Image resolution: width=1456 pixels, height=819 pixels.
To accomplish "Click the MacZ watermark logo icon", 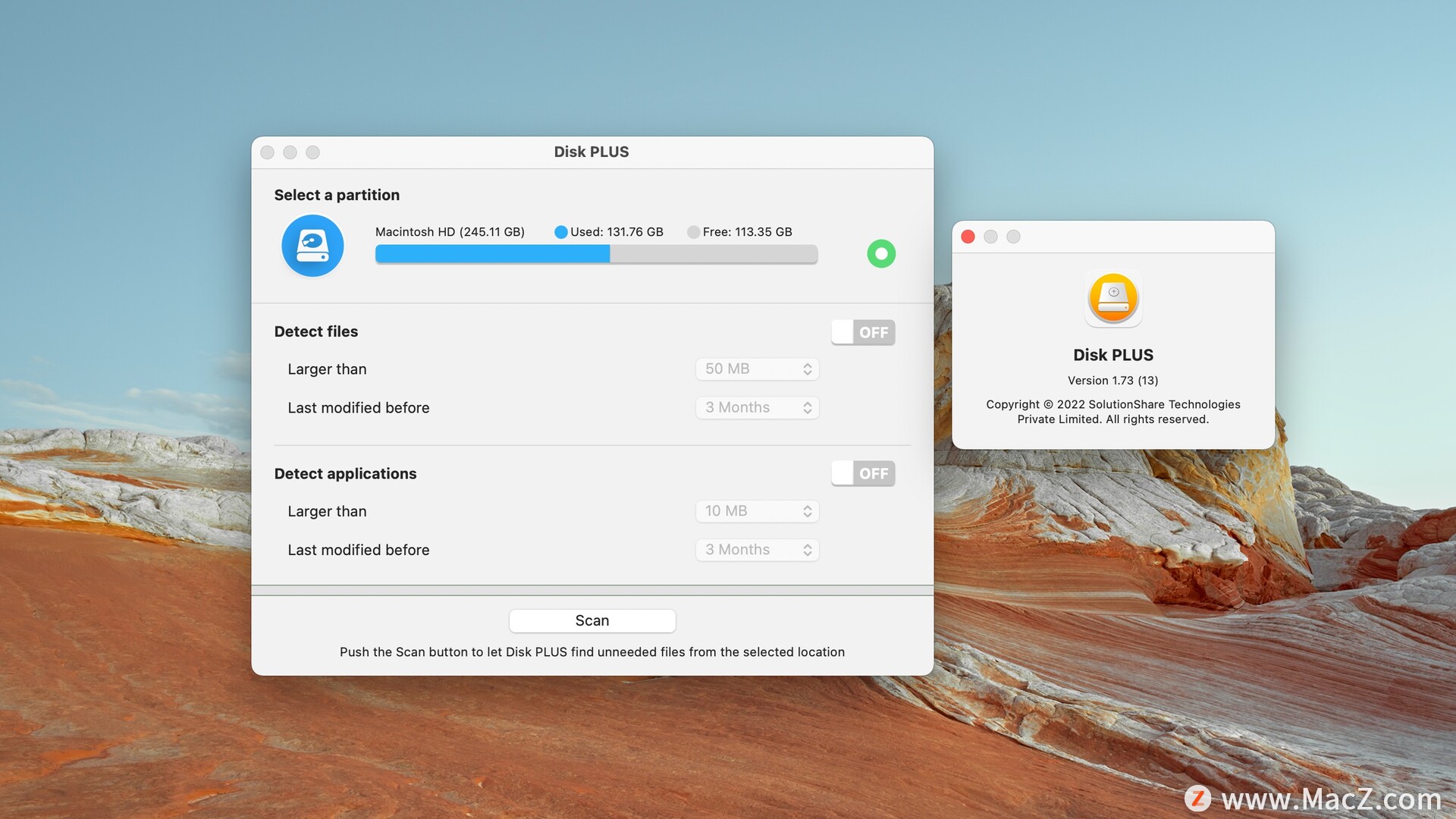I will click(x=1197, y=799).
